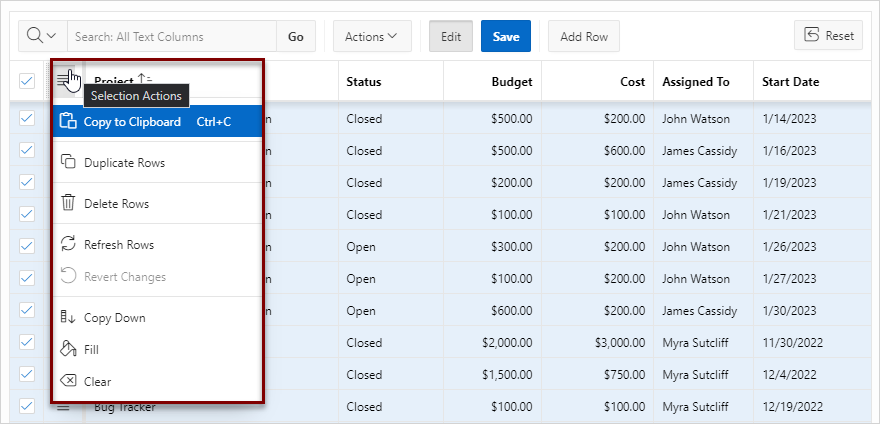Open the Status column header menu

pyautogui.click(x=364, y=82)
